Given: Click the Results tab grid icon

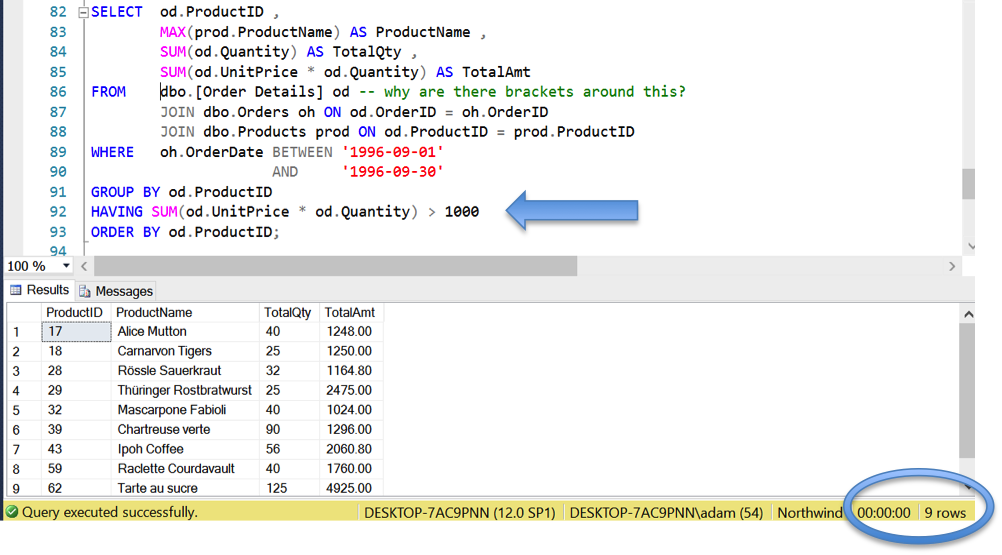Looking at the screenshot, I should pyautogui.click(x=16, y=290).
